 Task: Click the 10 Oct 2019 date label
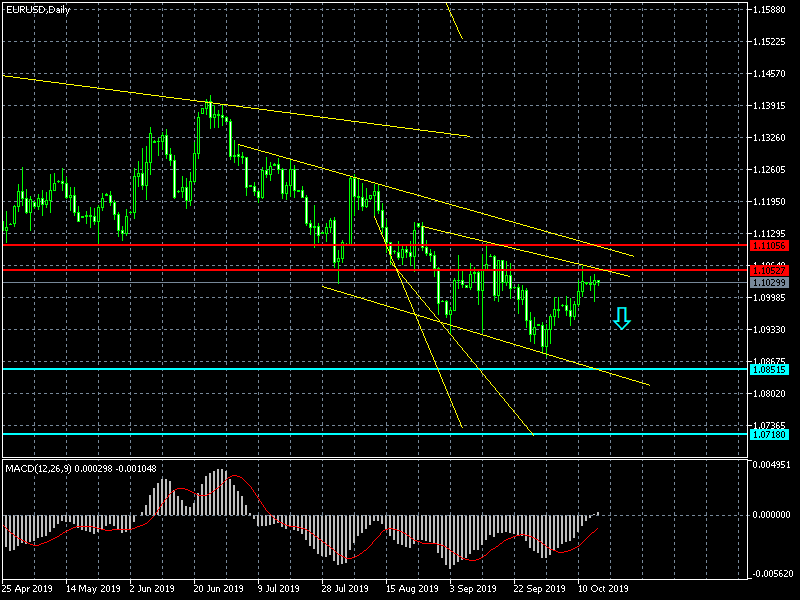click(604, 589)
